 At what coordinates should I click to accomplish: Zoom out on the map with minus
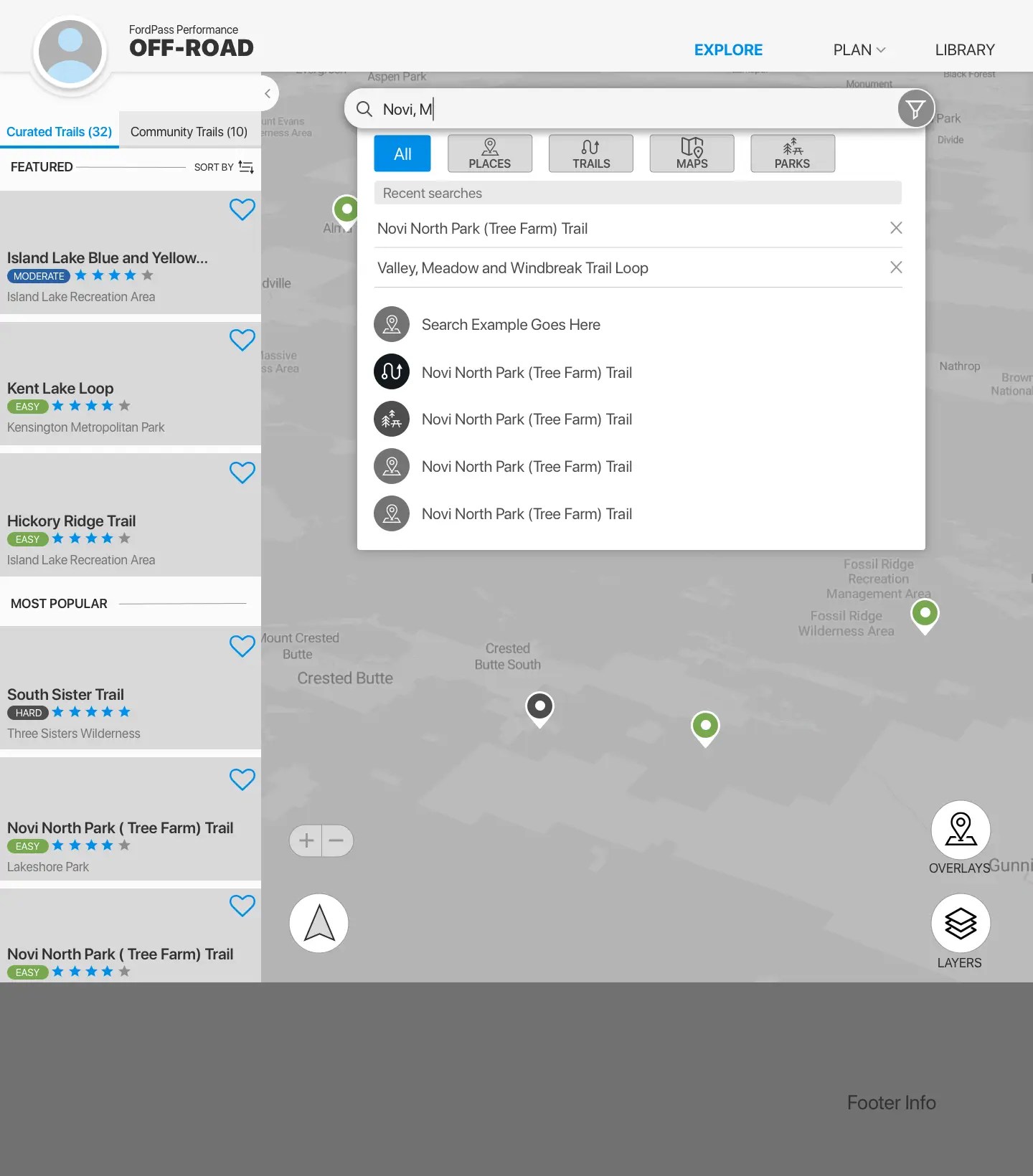point(336,840)
